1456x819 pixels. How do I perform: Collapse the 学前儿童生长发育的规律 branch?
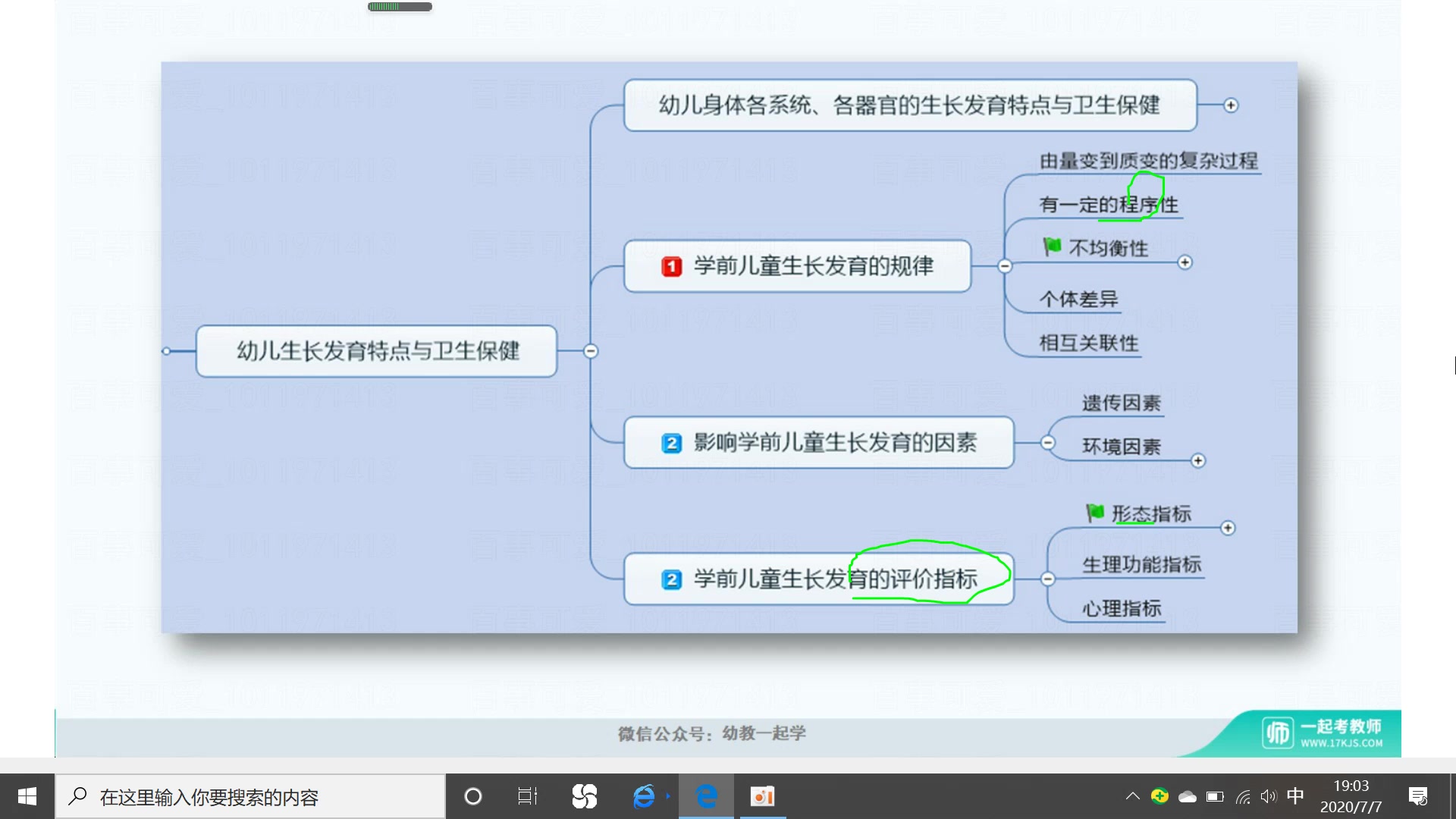1005,266
